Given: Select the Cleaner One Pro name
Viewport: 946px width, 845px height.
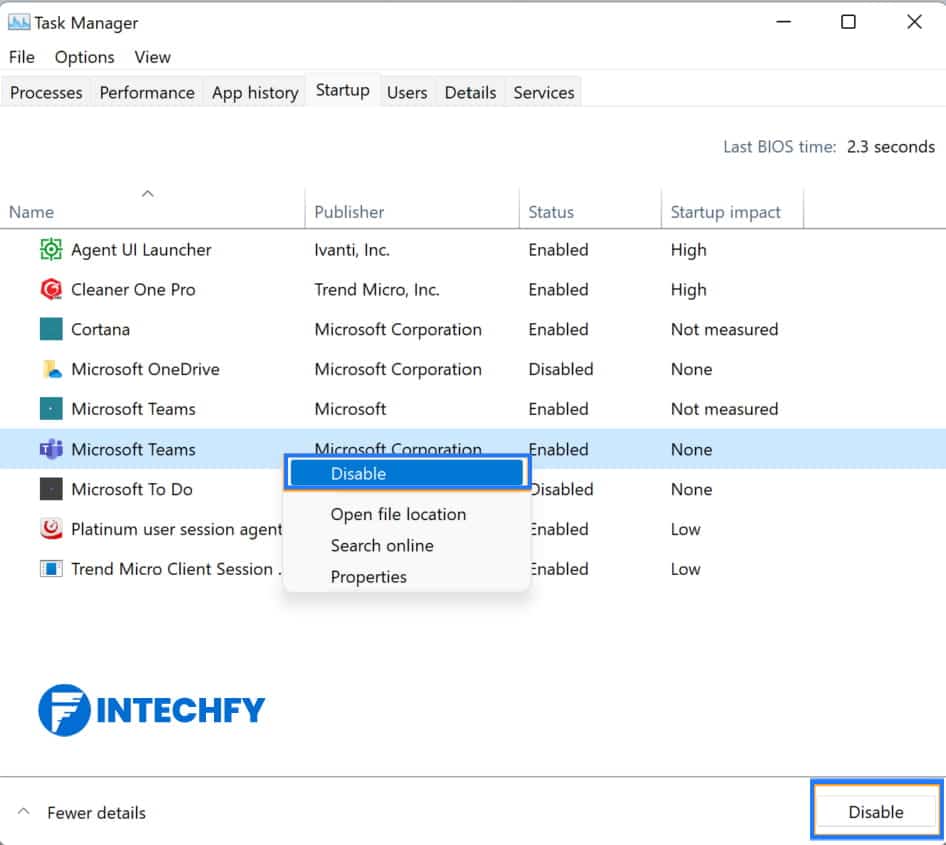Looking at the screenshot, I should [x=133, y=290].
